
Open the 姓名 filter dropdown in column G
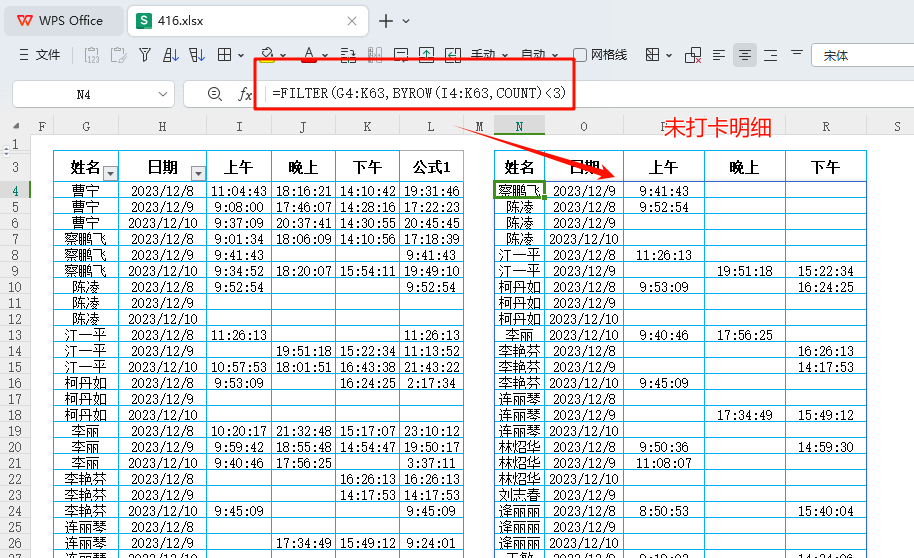click(x=110, y=173)
